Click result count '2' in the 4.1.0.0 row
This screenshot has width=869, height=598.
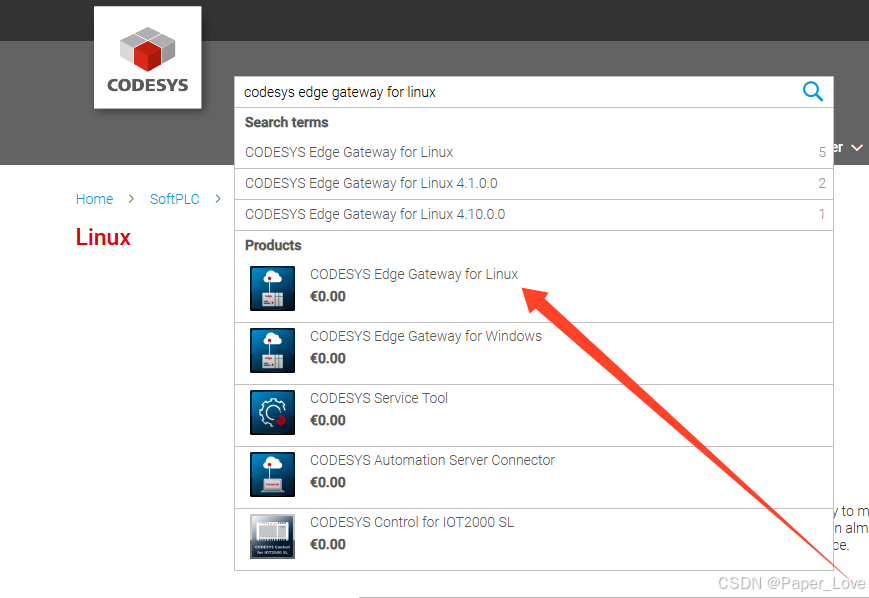[822, 183]
